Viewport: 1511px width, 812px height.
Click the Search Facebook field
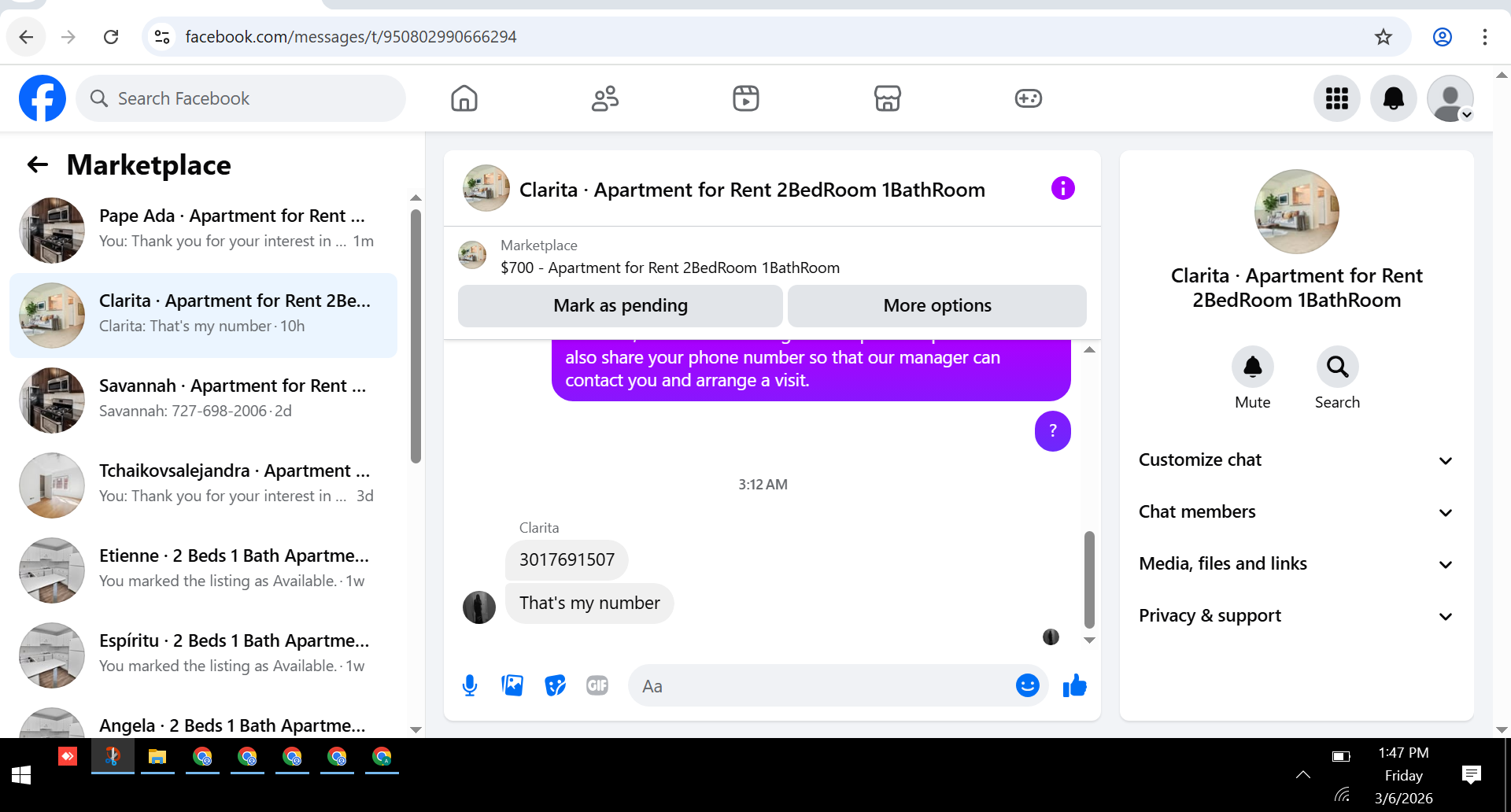(241, 98)
